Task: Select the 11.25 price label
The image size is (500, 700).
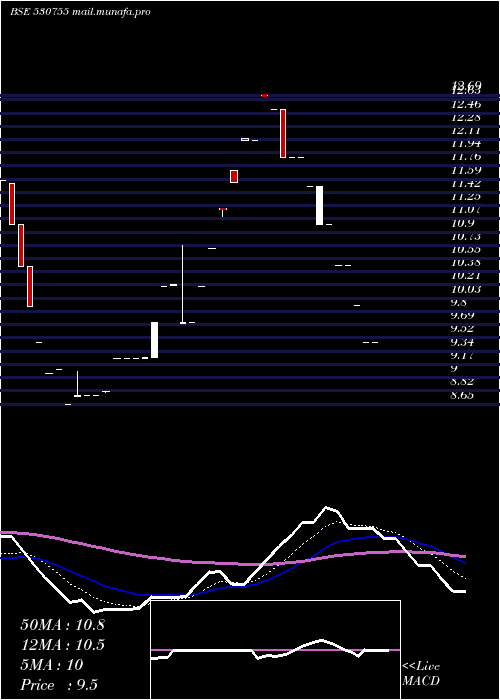Action: pyautogui.click(x=466, y=196)
